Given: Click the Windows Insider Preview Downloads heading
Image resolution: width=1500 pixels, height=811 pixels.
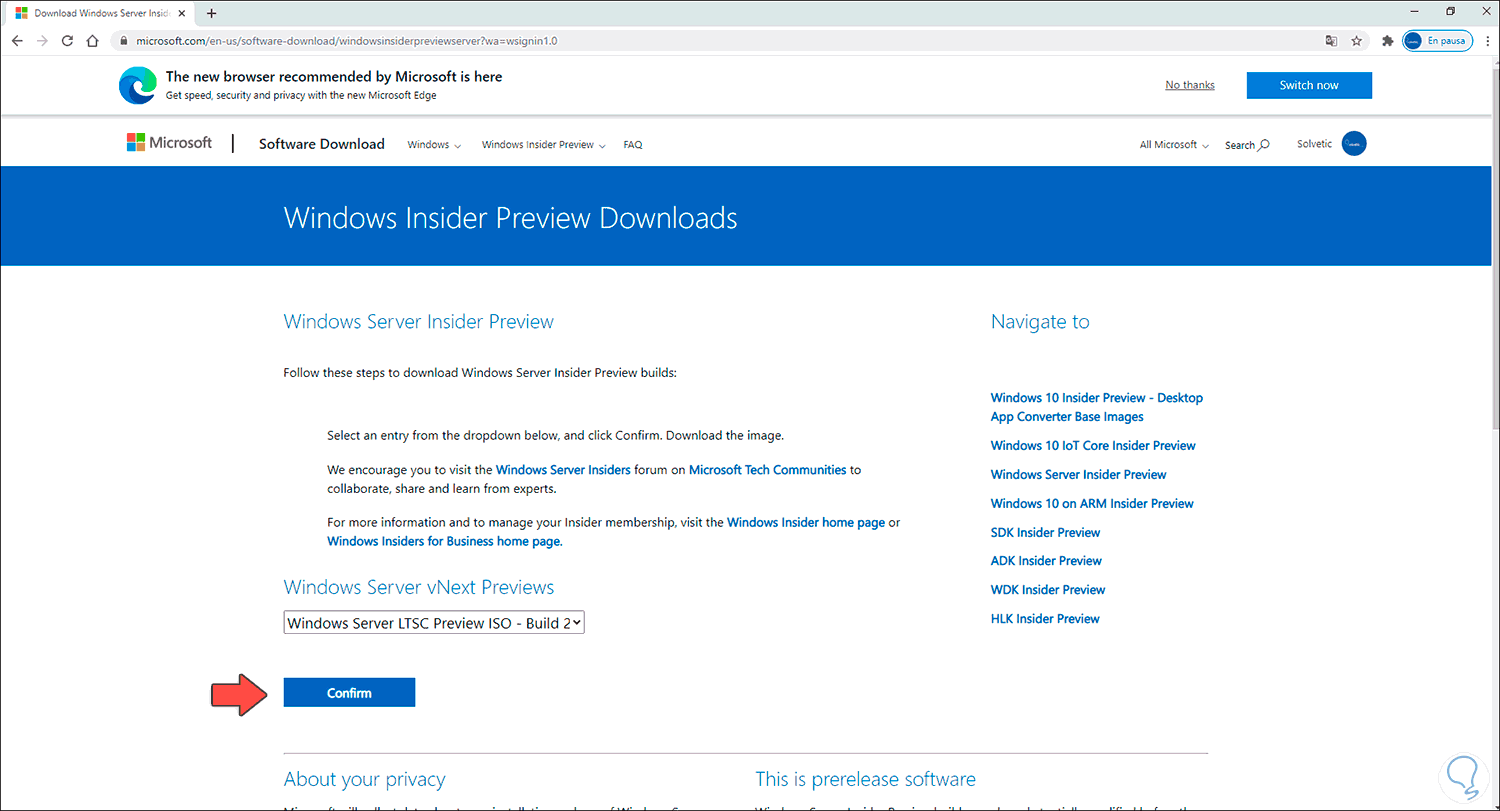Looking at the screenshot, I should click(511, 218).
